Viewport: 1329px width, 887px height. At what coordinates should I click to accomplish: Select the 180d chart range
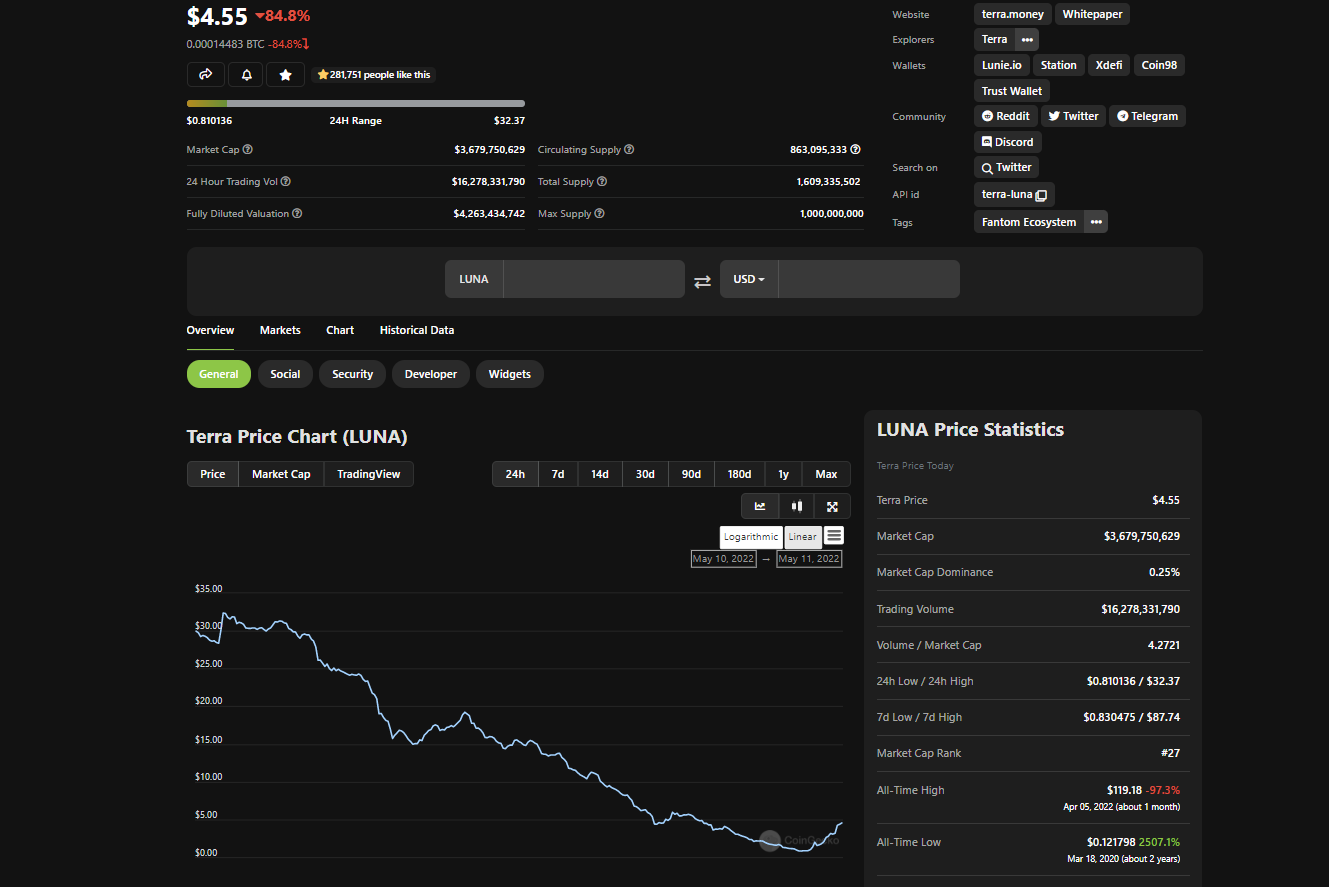pos(740,474)
